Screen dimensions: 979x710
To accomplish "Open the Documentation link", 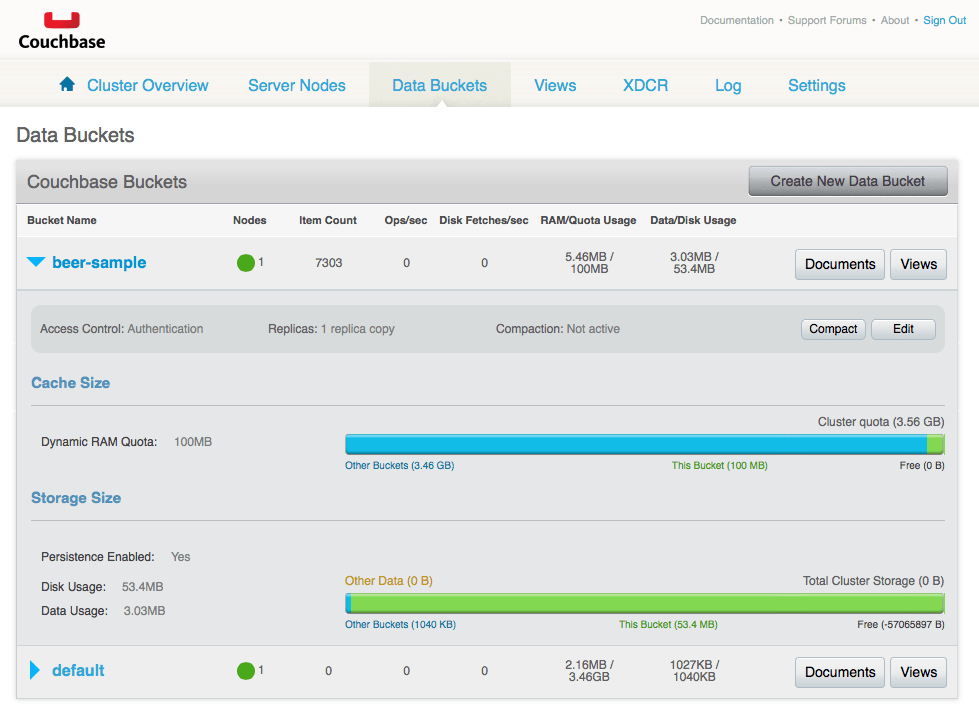I will click(x=737, y=20).
